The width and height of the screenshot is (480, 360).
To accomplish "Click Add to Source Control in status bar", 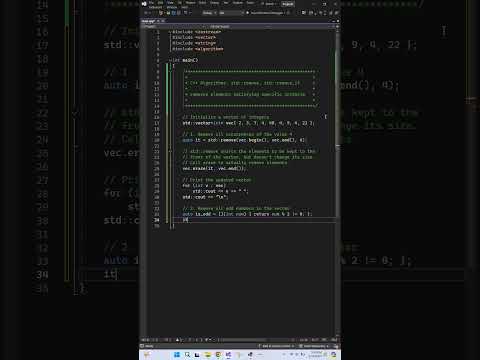I will (276, 346).
